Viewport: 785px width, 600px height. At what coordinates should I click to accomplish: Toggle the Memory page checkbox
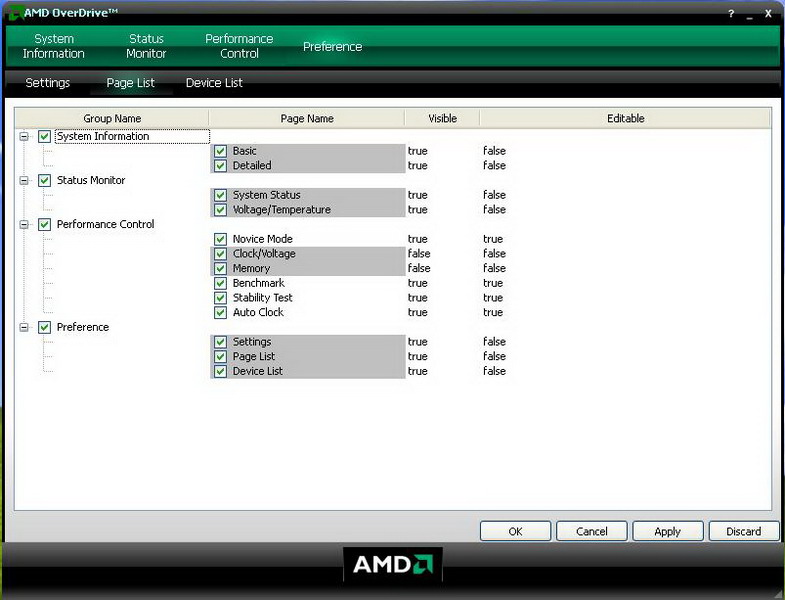click(x=220, y=268)
